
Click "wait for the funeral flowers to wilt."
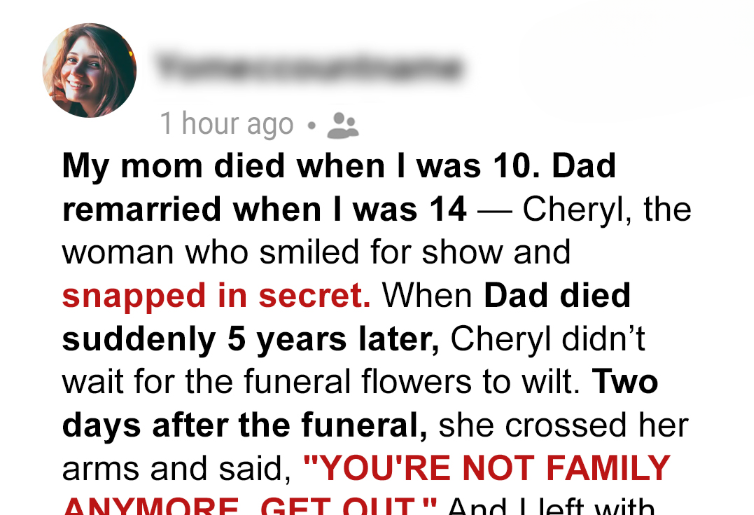coord(322,382)
